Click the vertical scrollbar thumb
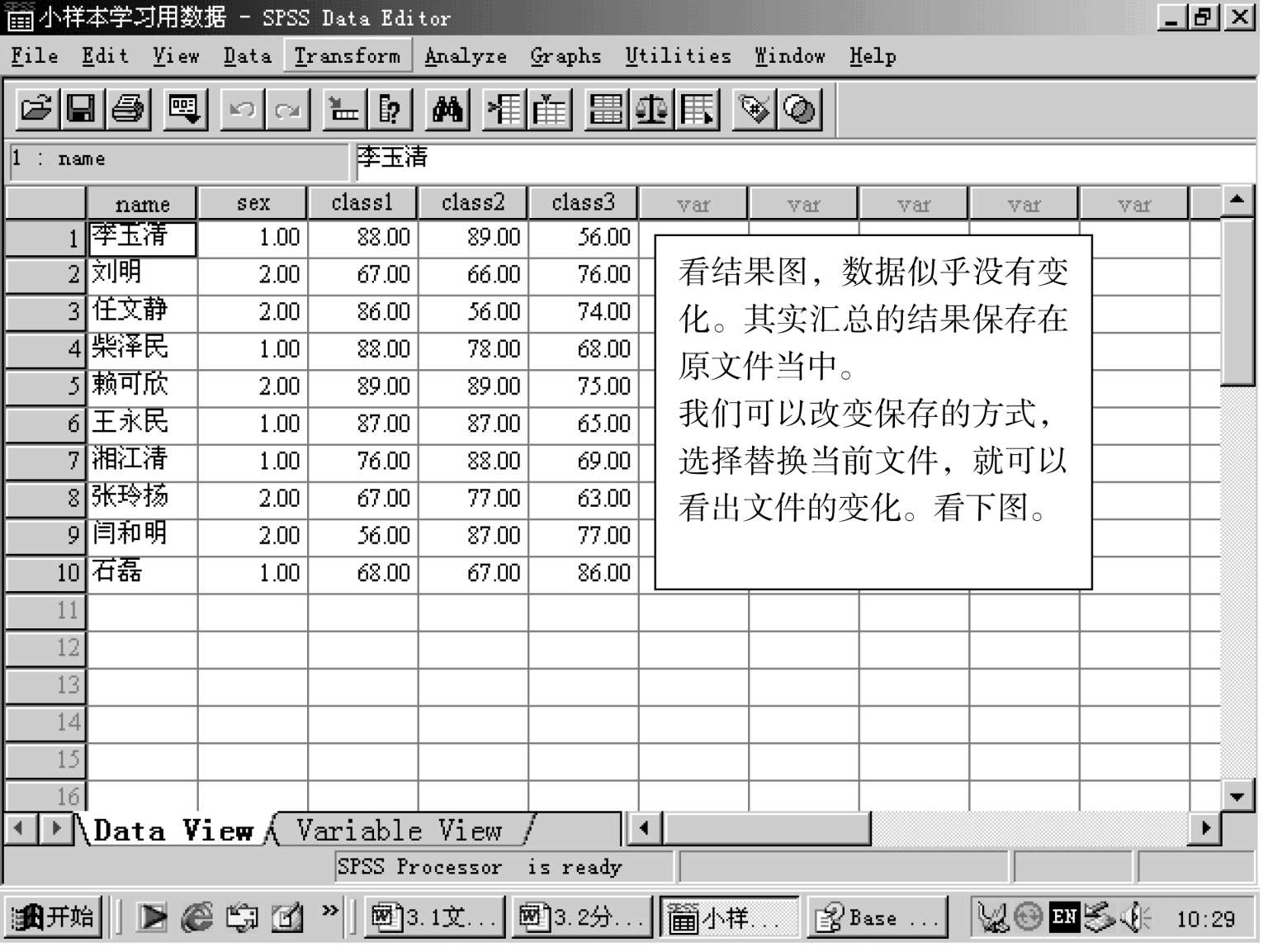This screenshot has height=952, width=1268. pyautogui.click(x=1237, y=301)
